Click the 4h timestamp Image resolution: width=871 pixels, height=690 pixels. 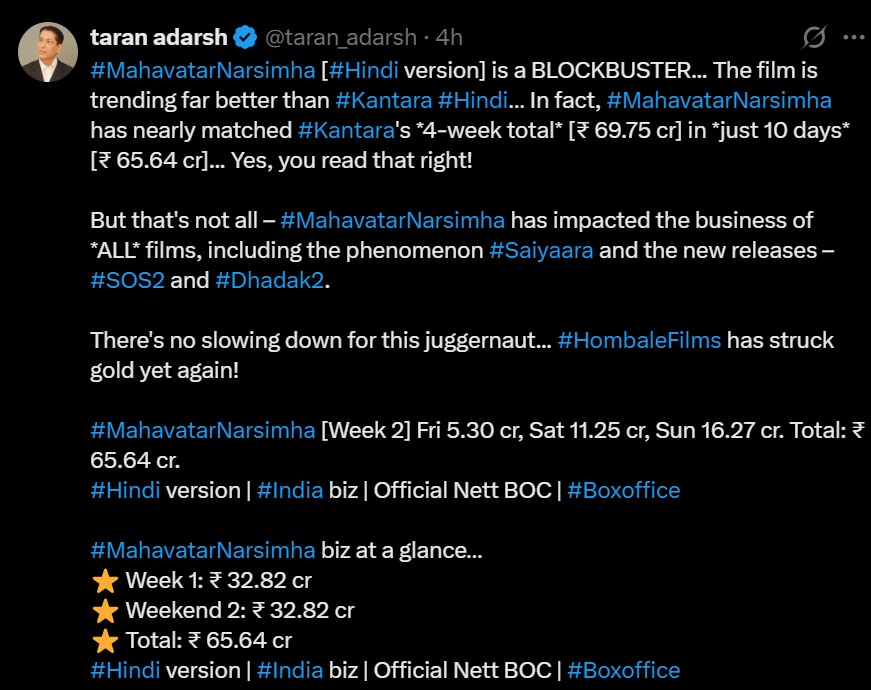coord(450,38)
